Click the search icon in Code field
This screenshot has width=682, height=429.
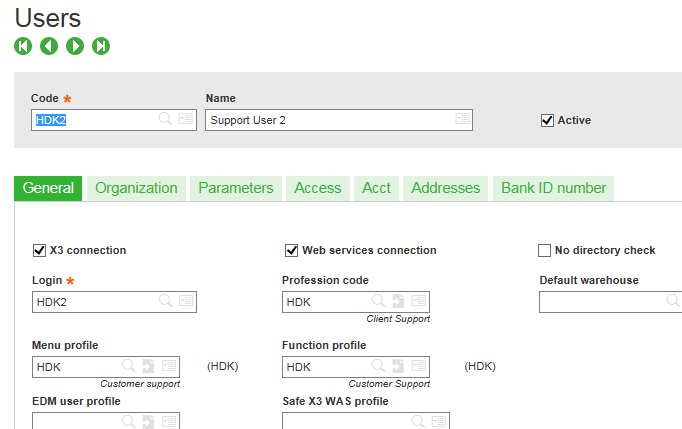pos(165,119)
